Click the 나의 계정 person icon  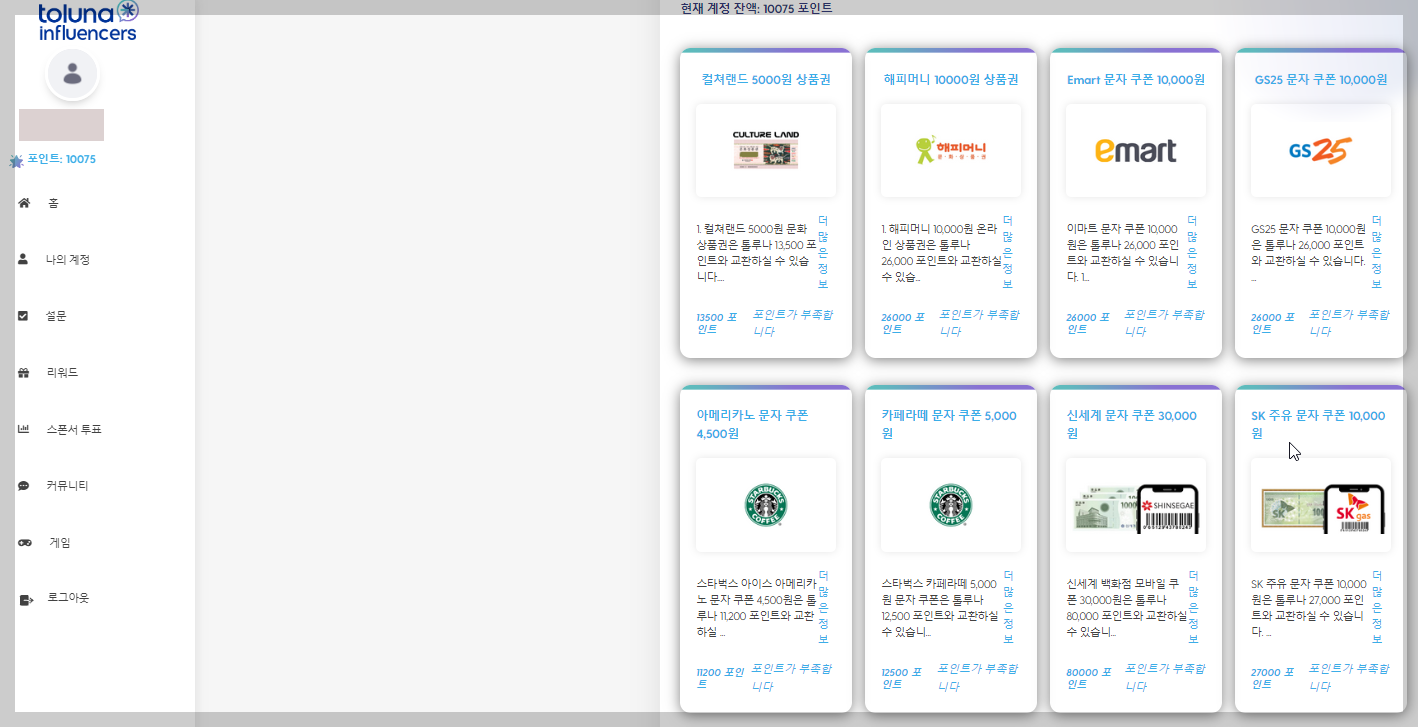coord(23,259)
